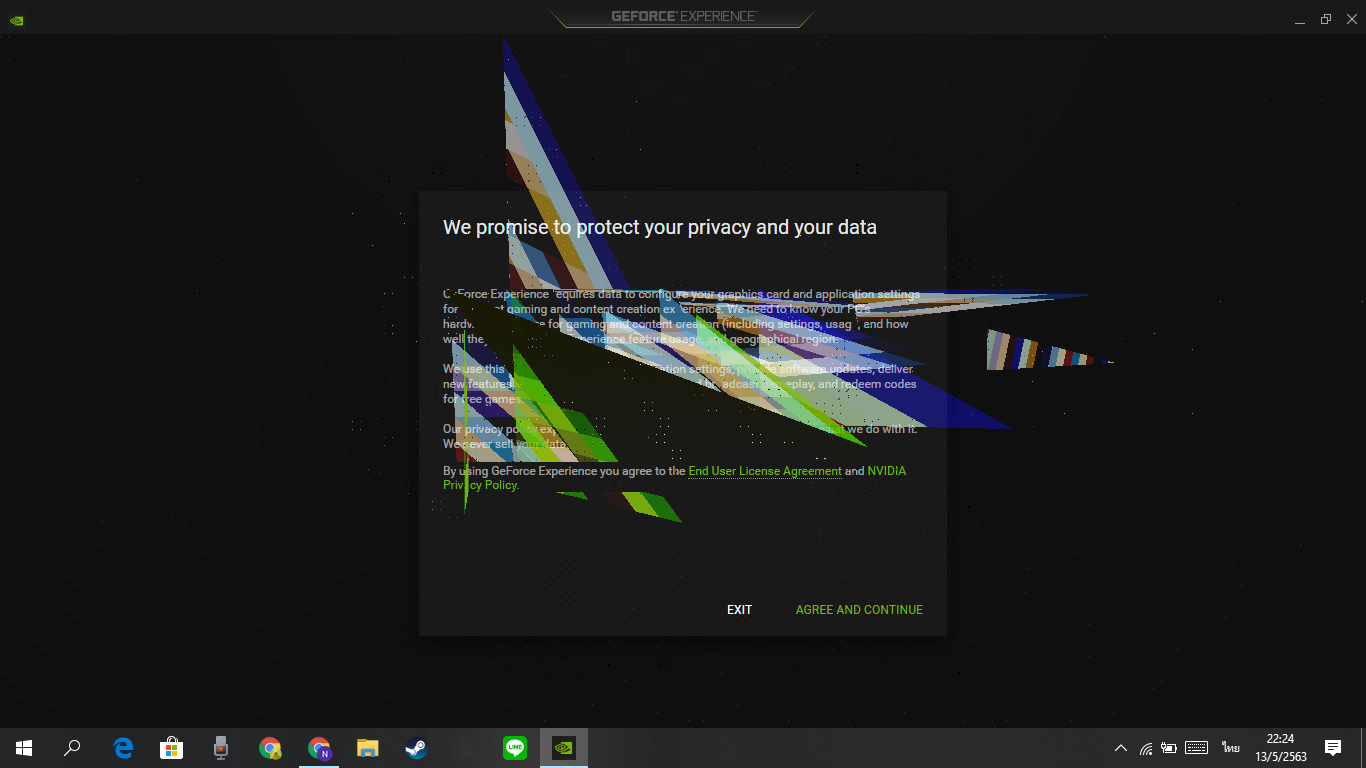Launch Steam from the taskbar
The width and height of the screenshot is (1366, 768).
(x=417, y=748)
